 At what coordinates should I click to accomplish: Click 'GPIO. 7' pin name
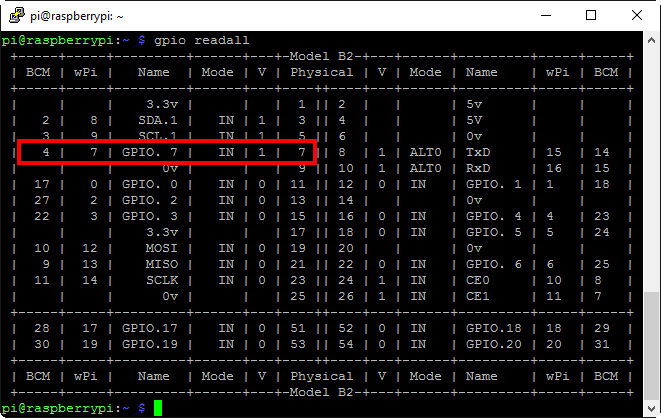tap(150, 152)
